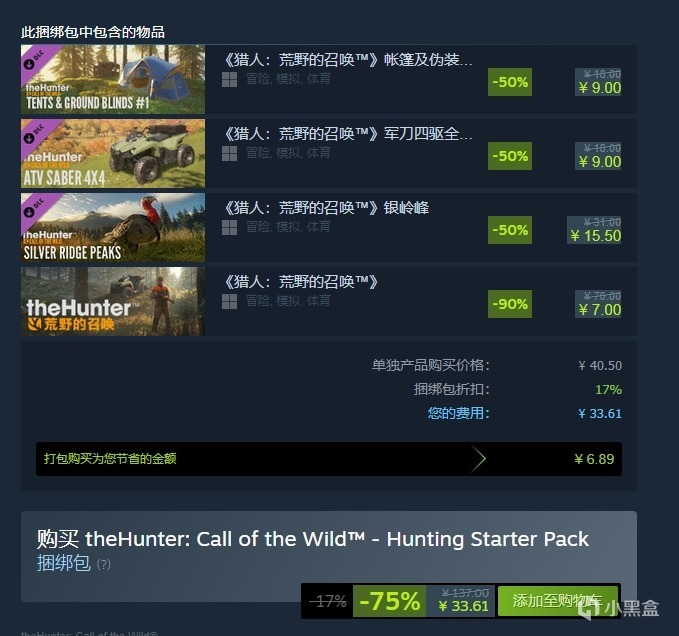Click the -75% bundle discount badge
Viewport: 679px width, 636px height.
(x=389, y=601)
